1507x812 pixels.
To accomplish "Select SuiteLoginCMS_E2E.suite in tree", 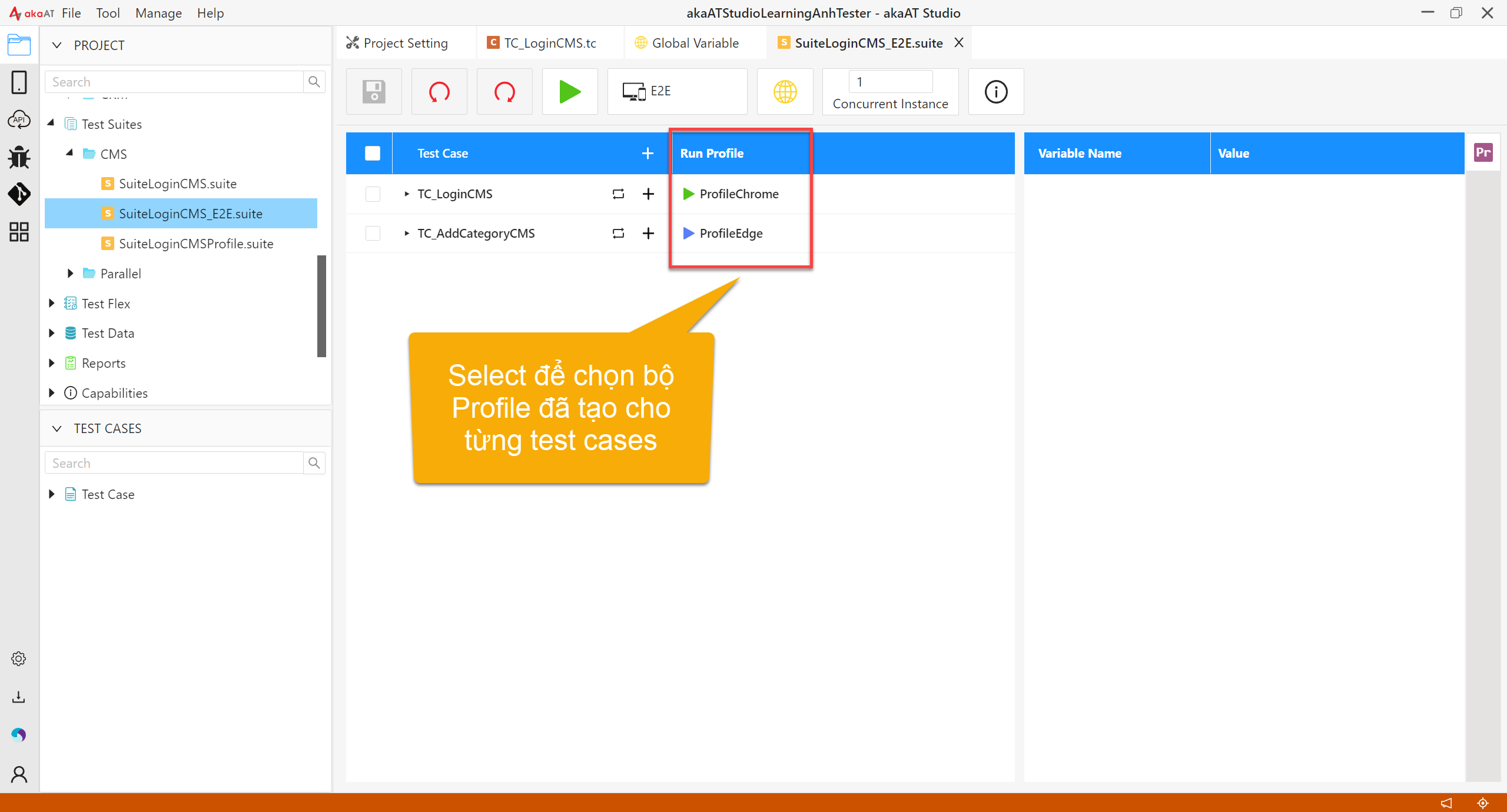I will (181, 214).
